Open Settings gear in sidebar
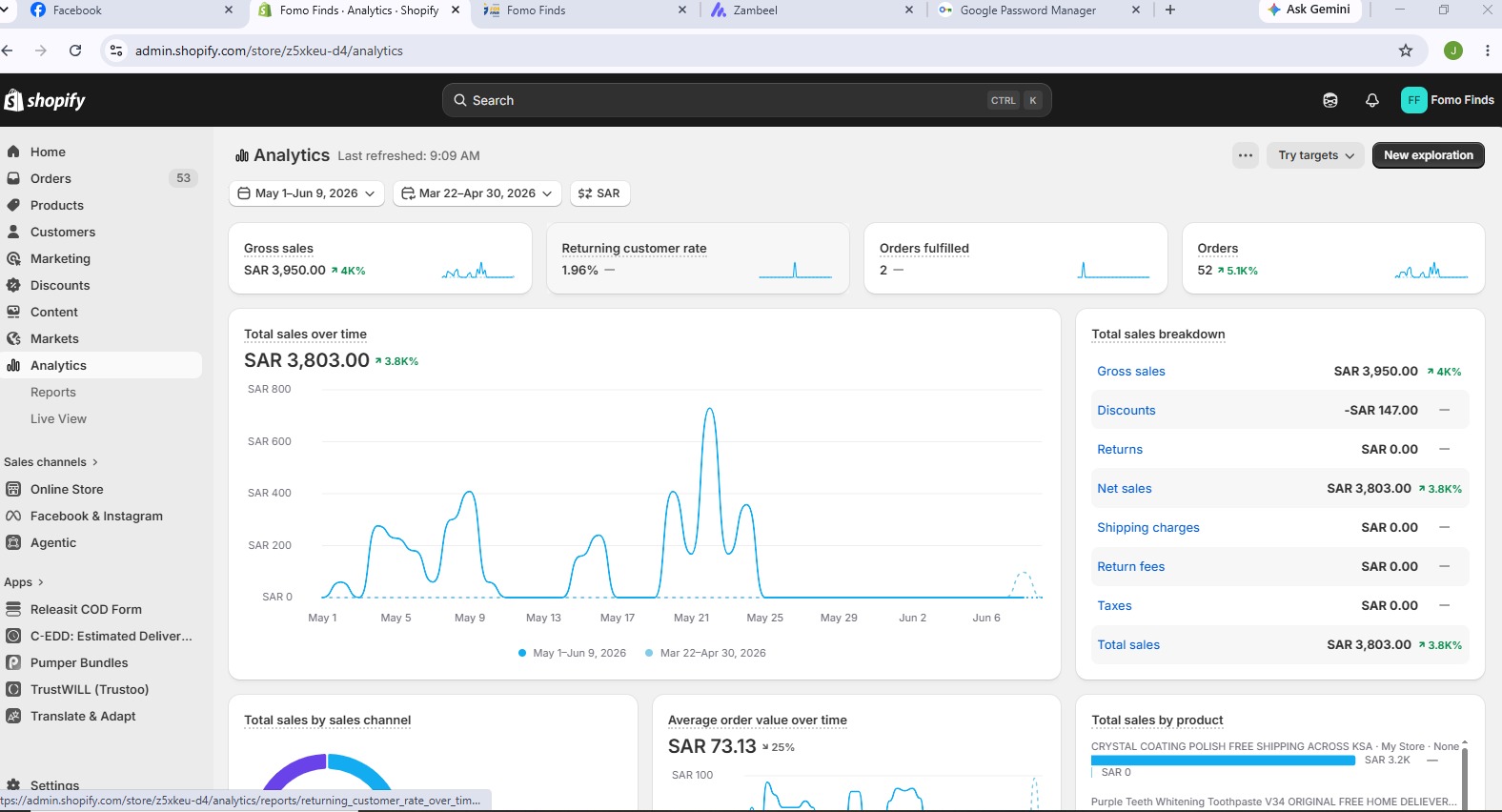1502x812 pixels. coord(13,785)
